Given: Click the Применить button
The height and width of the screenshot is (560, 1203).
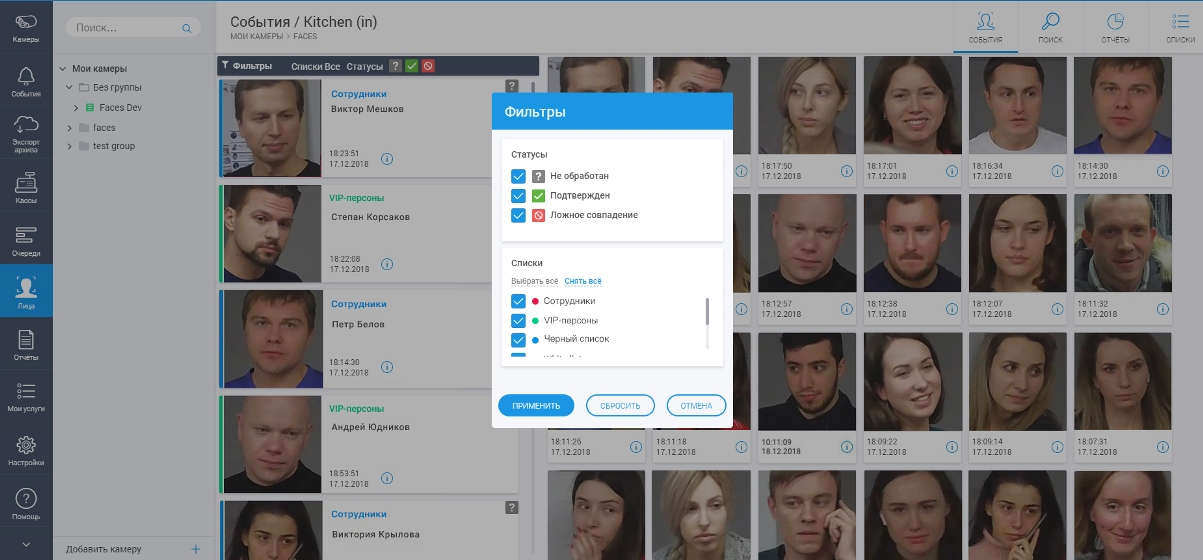Looking at the screenshot, I should [x=536, y=406].
